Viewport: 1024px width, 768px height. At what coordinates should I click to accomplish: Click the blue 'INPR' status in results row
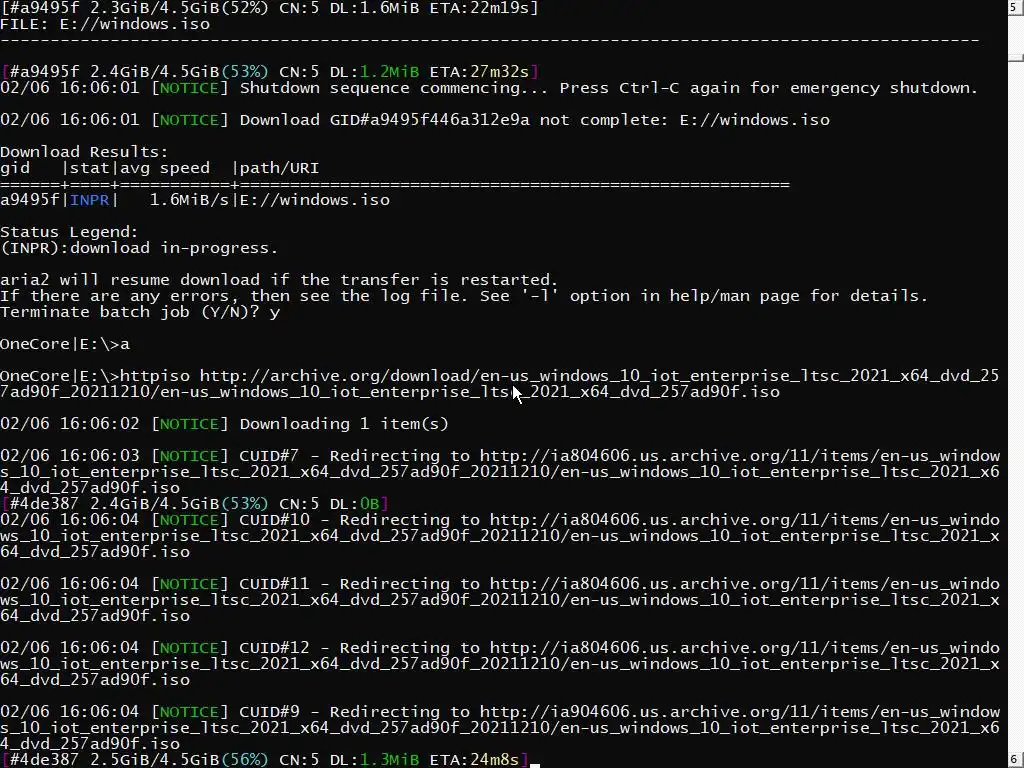89,200
